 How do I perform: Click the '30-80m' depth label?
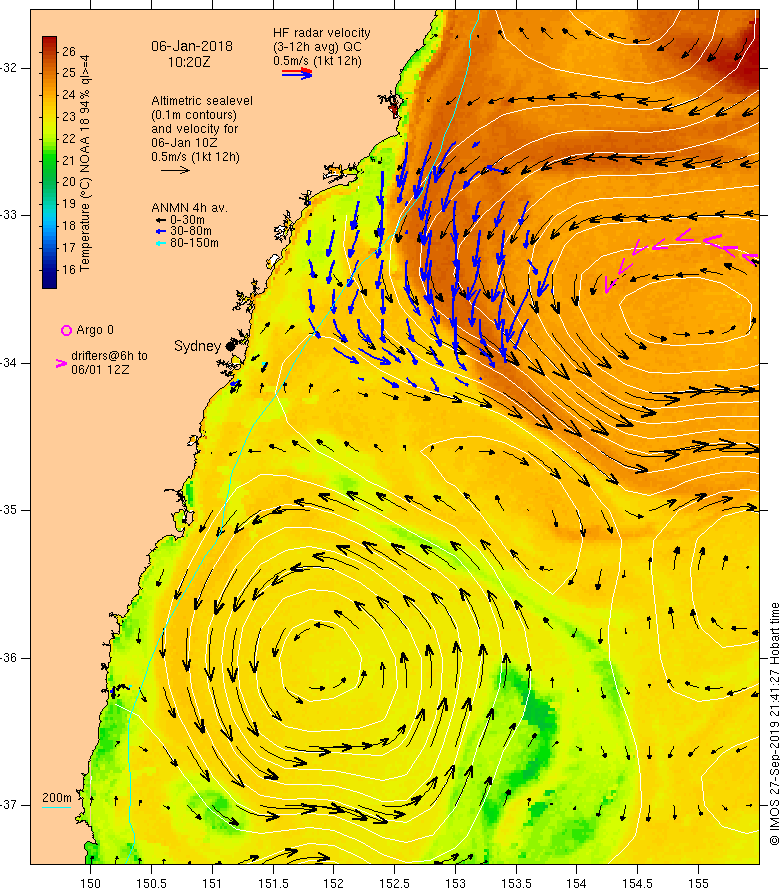click(x=191, y=232)
